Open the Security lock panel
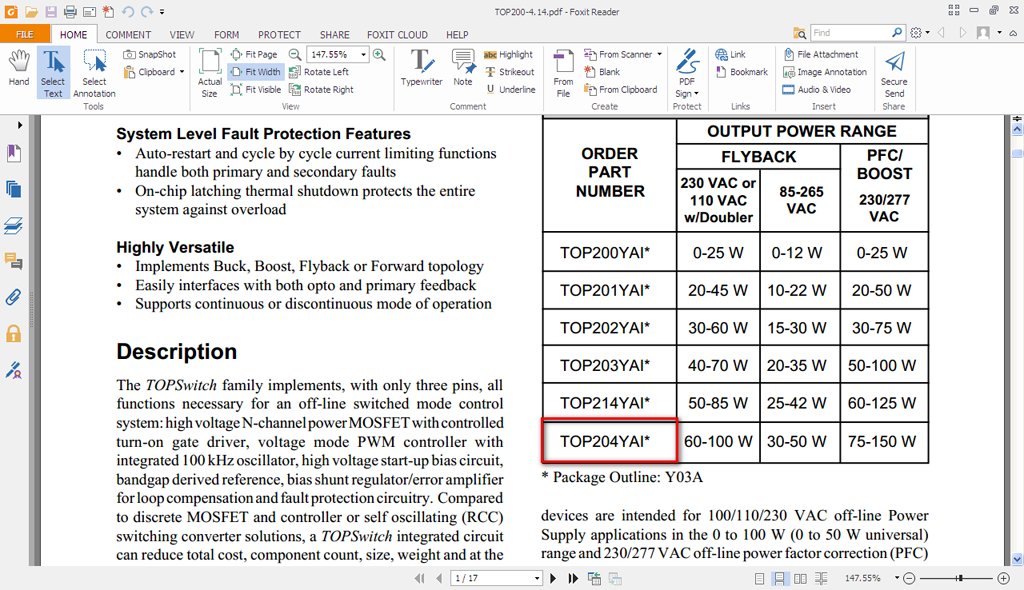Viewport: 1024px width, 590px height. (x=13, y=334)
